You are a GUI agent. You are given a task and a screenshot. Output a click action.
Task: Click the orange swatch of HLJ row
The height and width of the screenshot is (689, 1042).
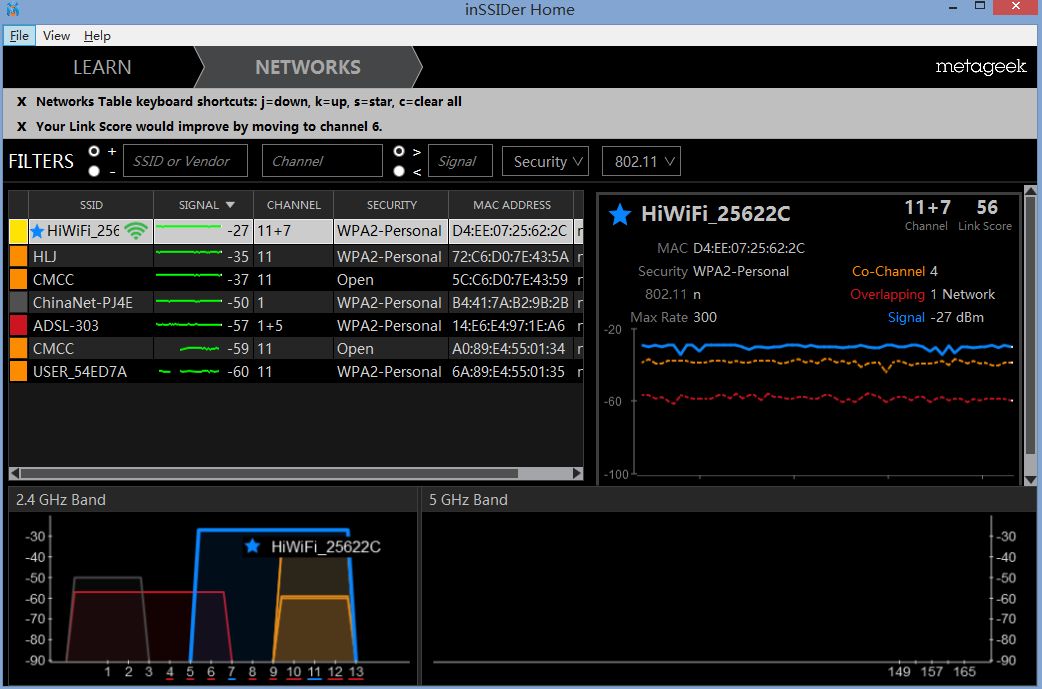pos(18,256)
